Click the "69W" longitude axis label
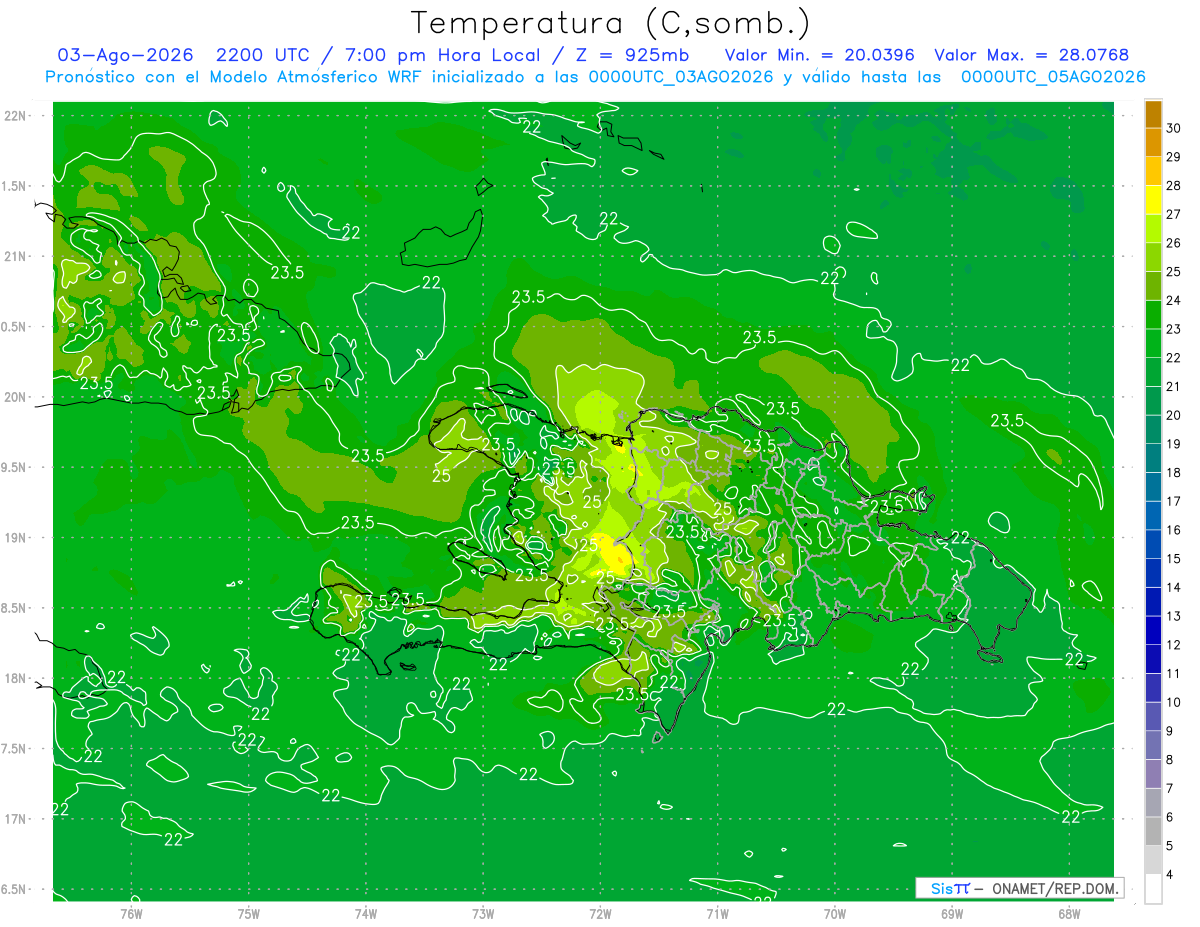 (x=952, y=913)
